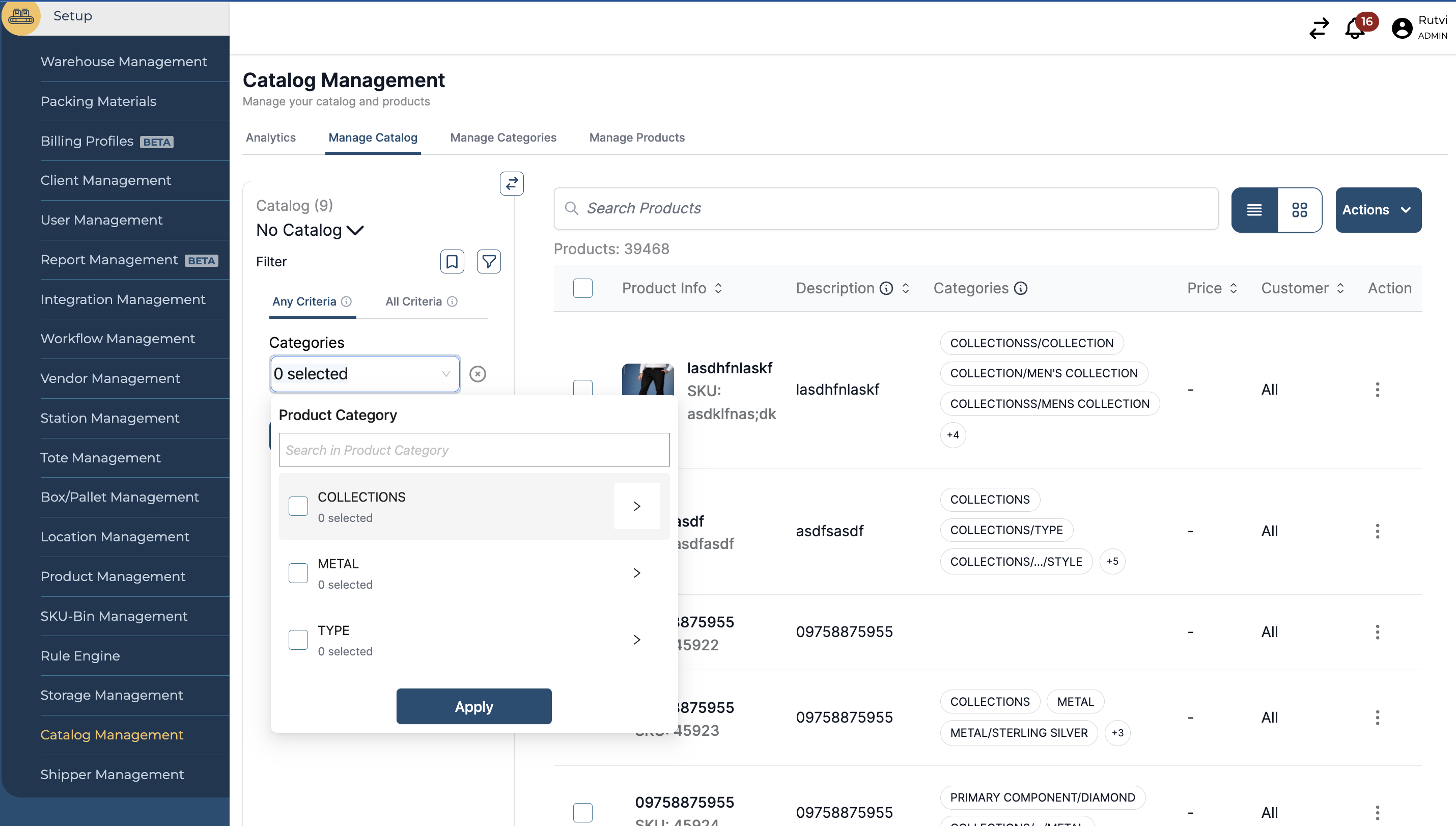Open the No Catalog dropdown
The width and height of the screenshot is (1456, 826).
[310, 230]
